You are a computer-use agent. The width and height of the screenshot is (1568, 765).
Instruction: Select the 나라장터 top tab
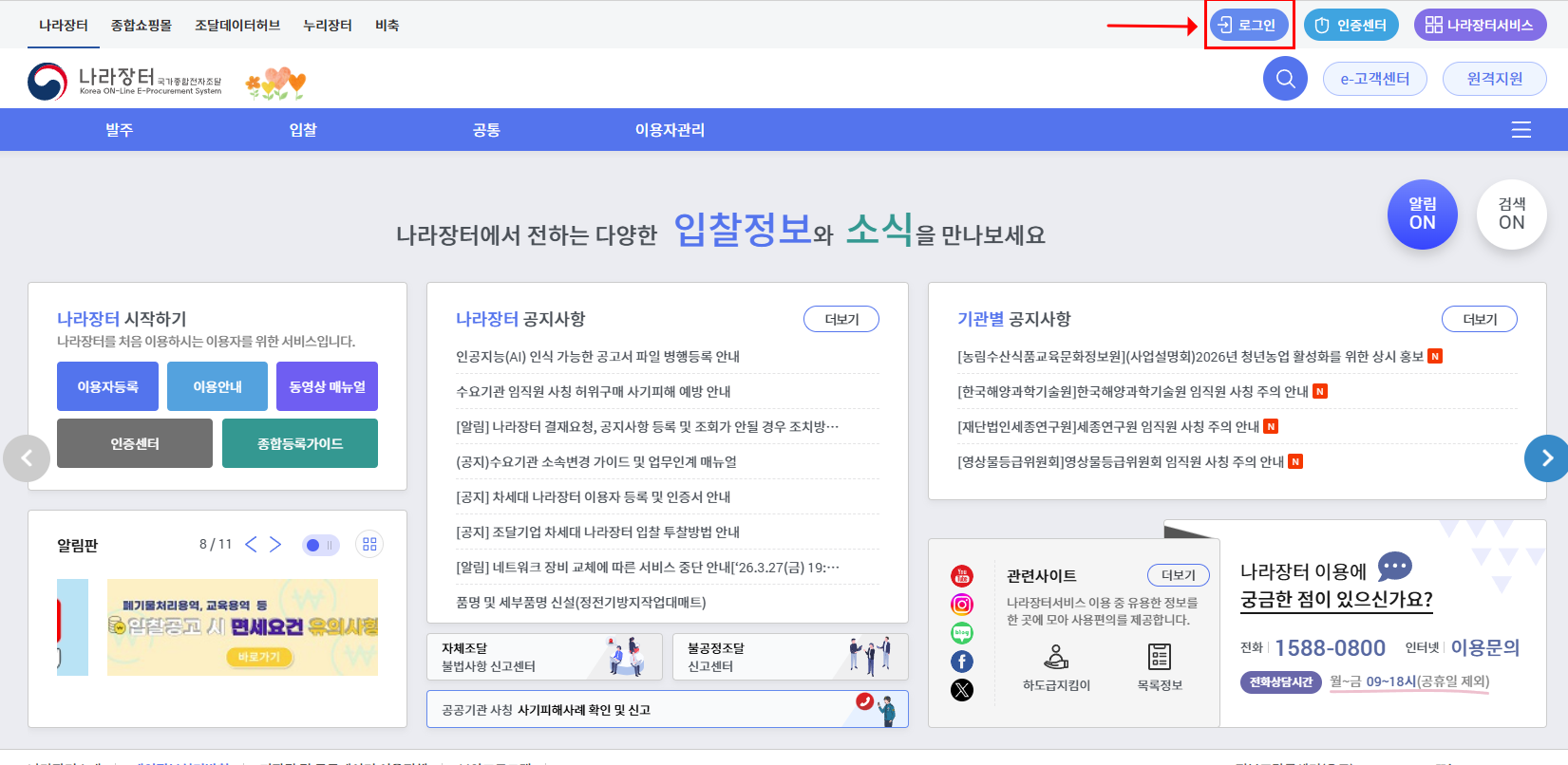click(64, 26)
